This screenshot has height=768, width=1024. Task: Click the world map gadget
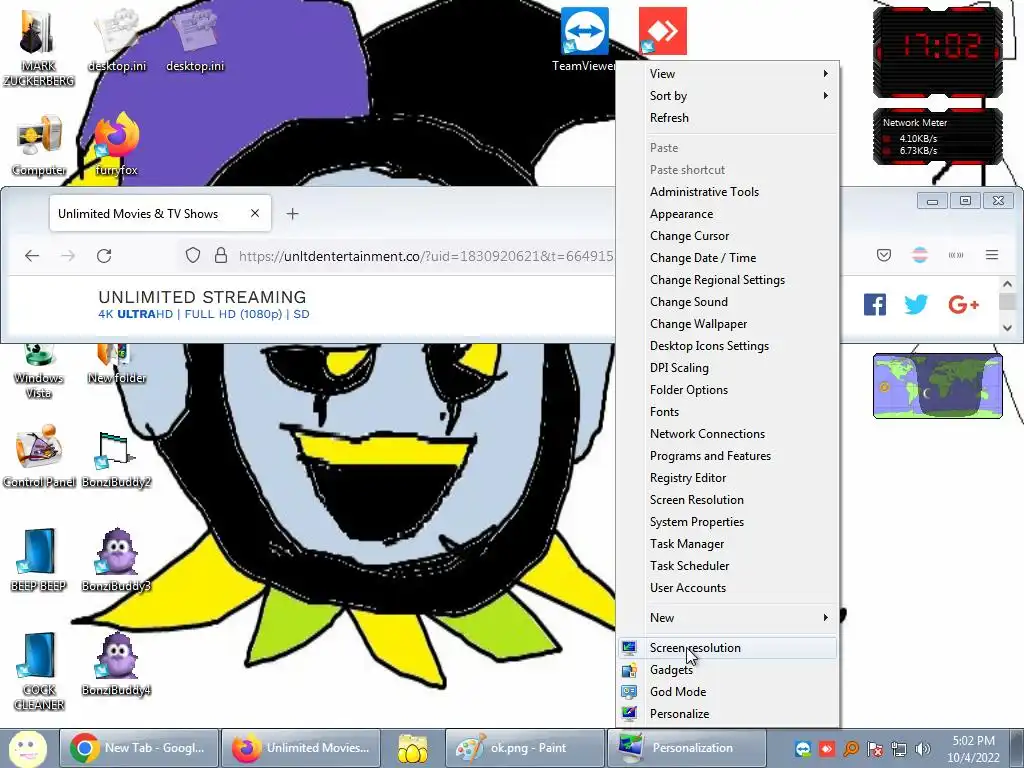tap(937, 386)
